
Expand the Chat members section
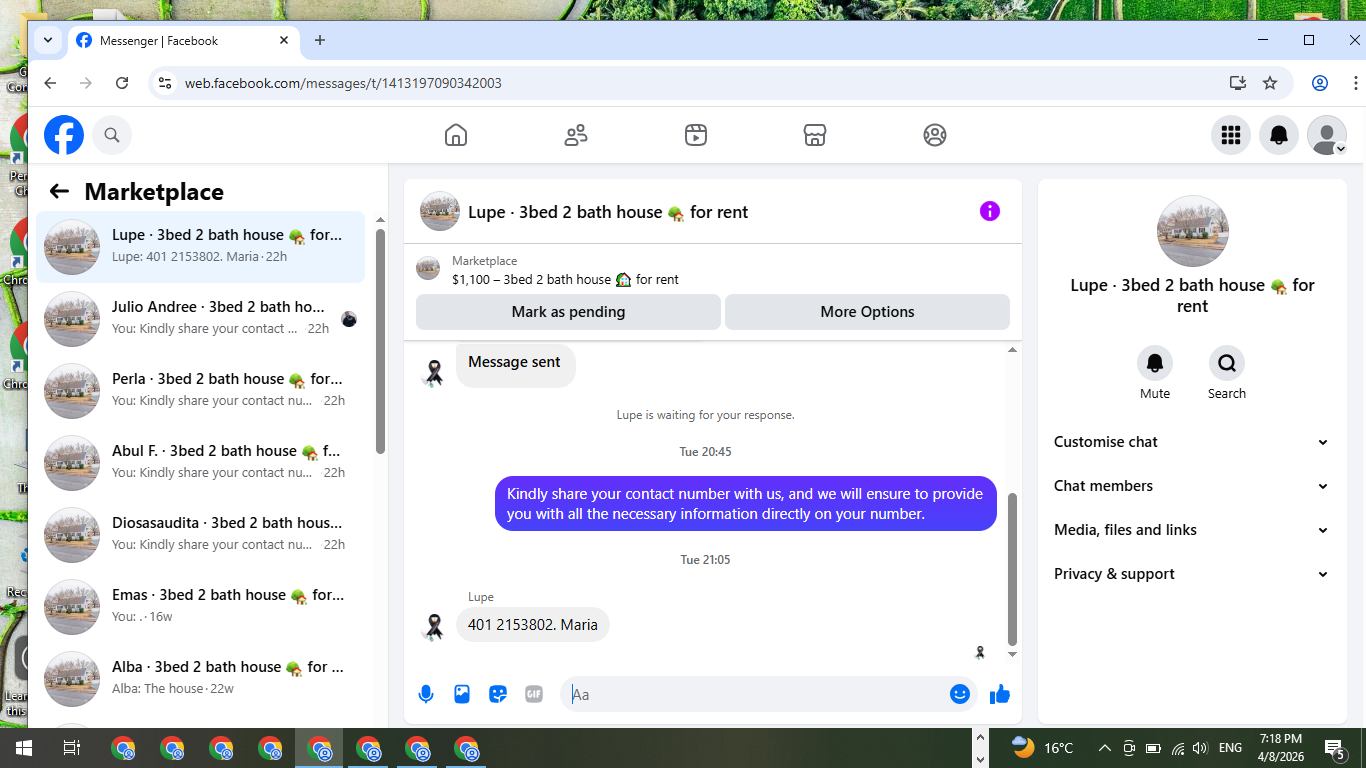point(1192,486)
